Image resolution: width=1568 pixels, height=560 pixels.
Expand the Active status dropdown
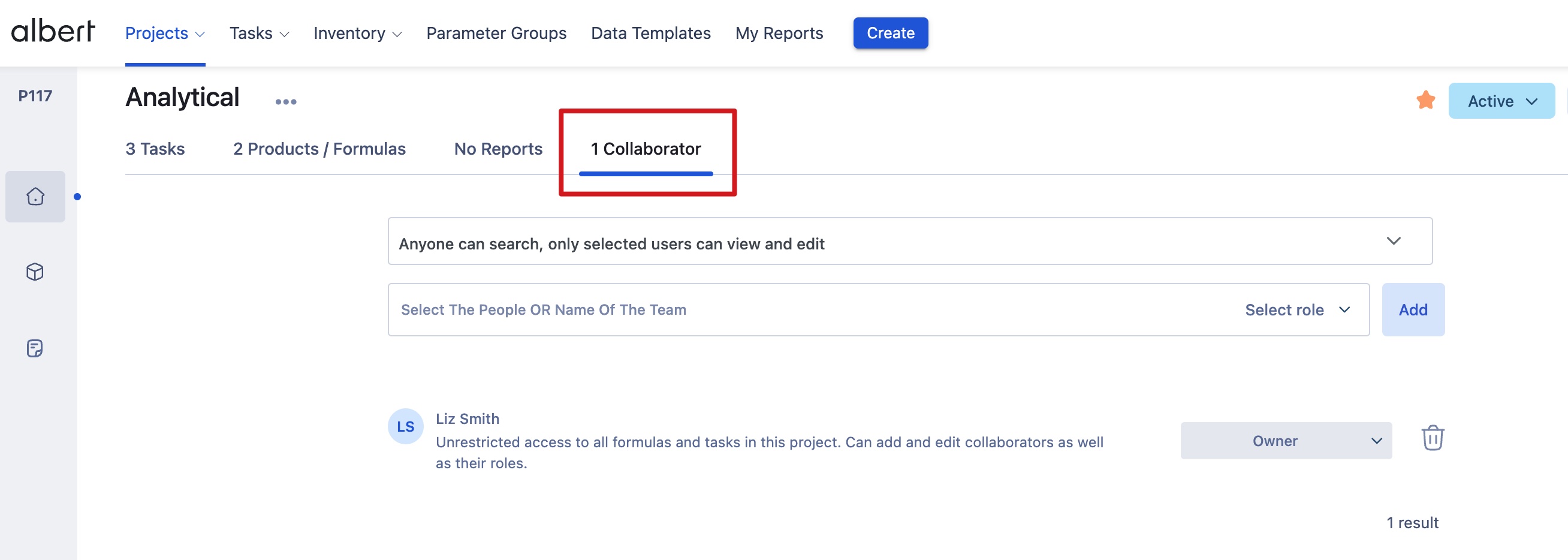(x=1501, y=101)
